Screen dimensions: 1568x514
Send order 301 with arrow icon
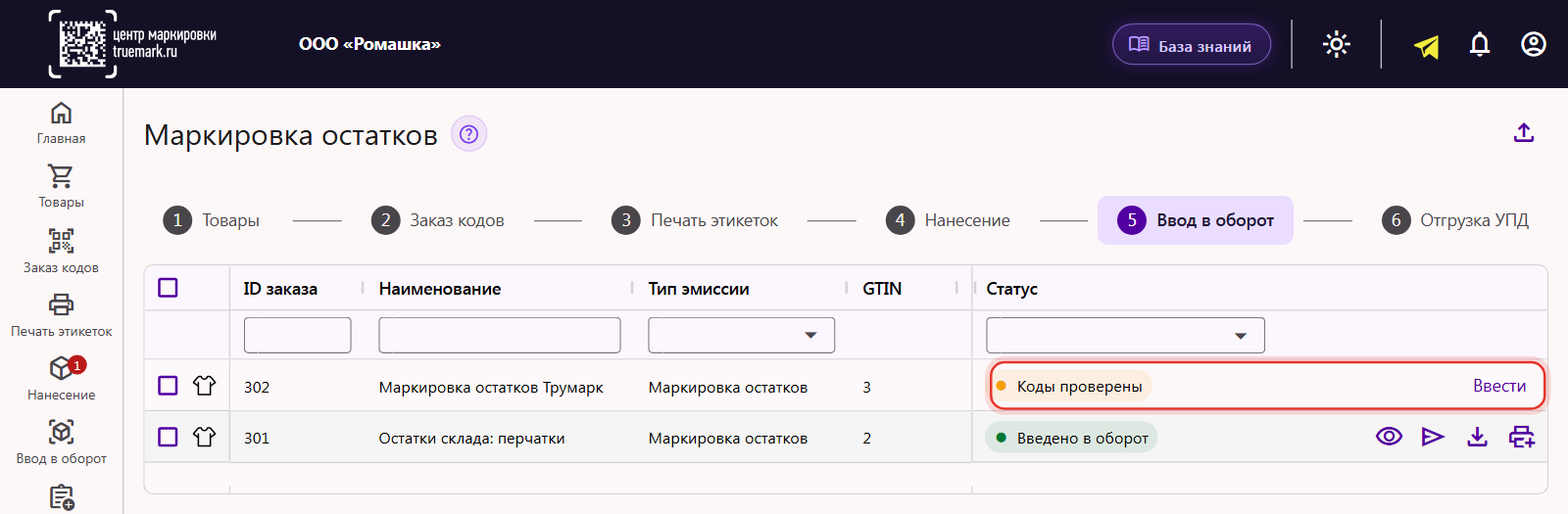pos(1433,437)
